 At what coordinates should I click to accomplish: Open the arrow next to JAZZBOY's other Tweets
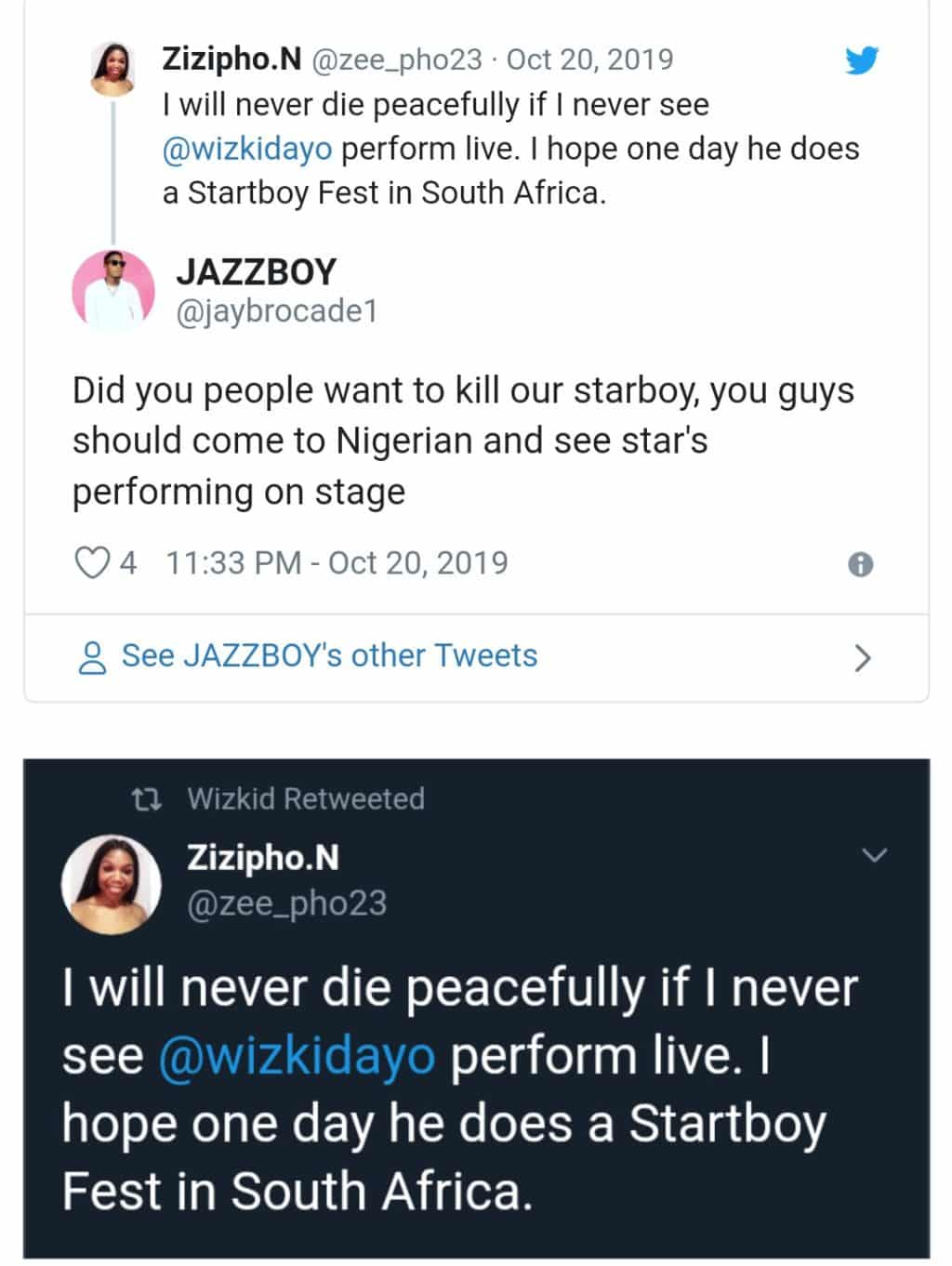click(863, 658)
